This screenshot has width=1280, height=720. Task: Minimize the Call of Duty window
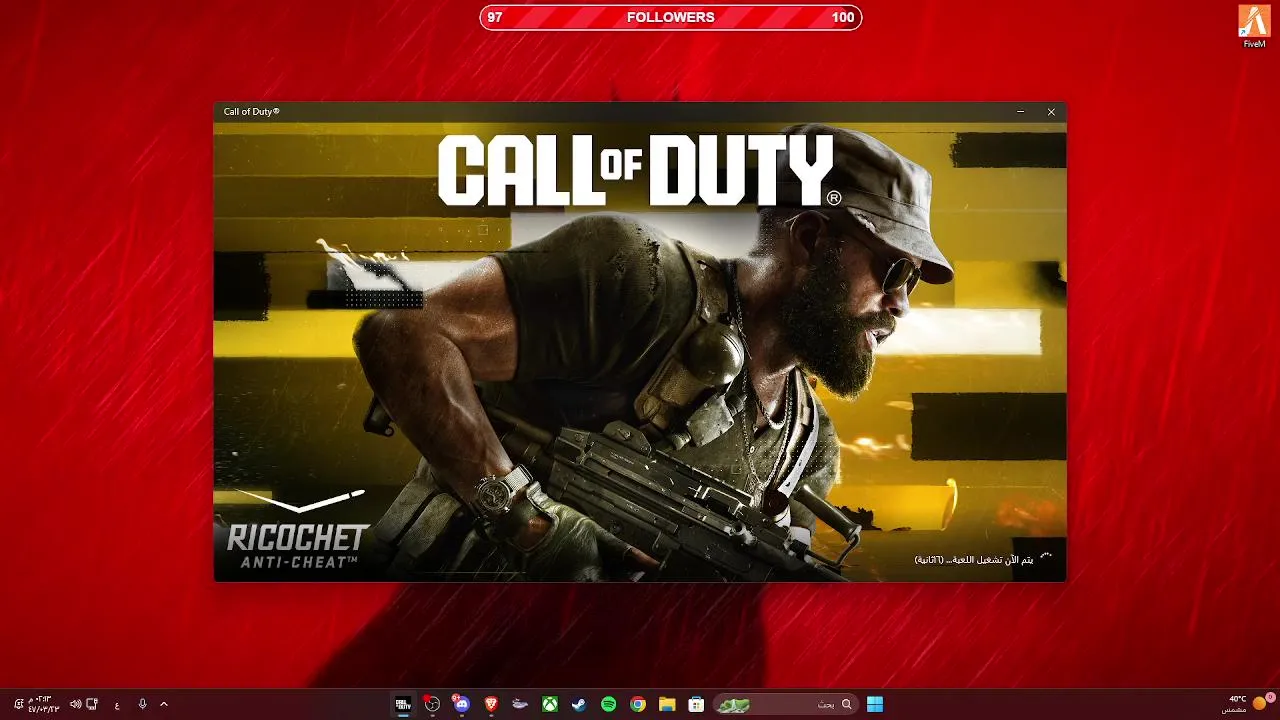[1020, 112]
